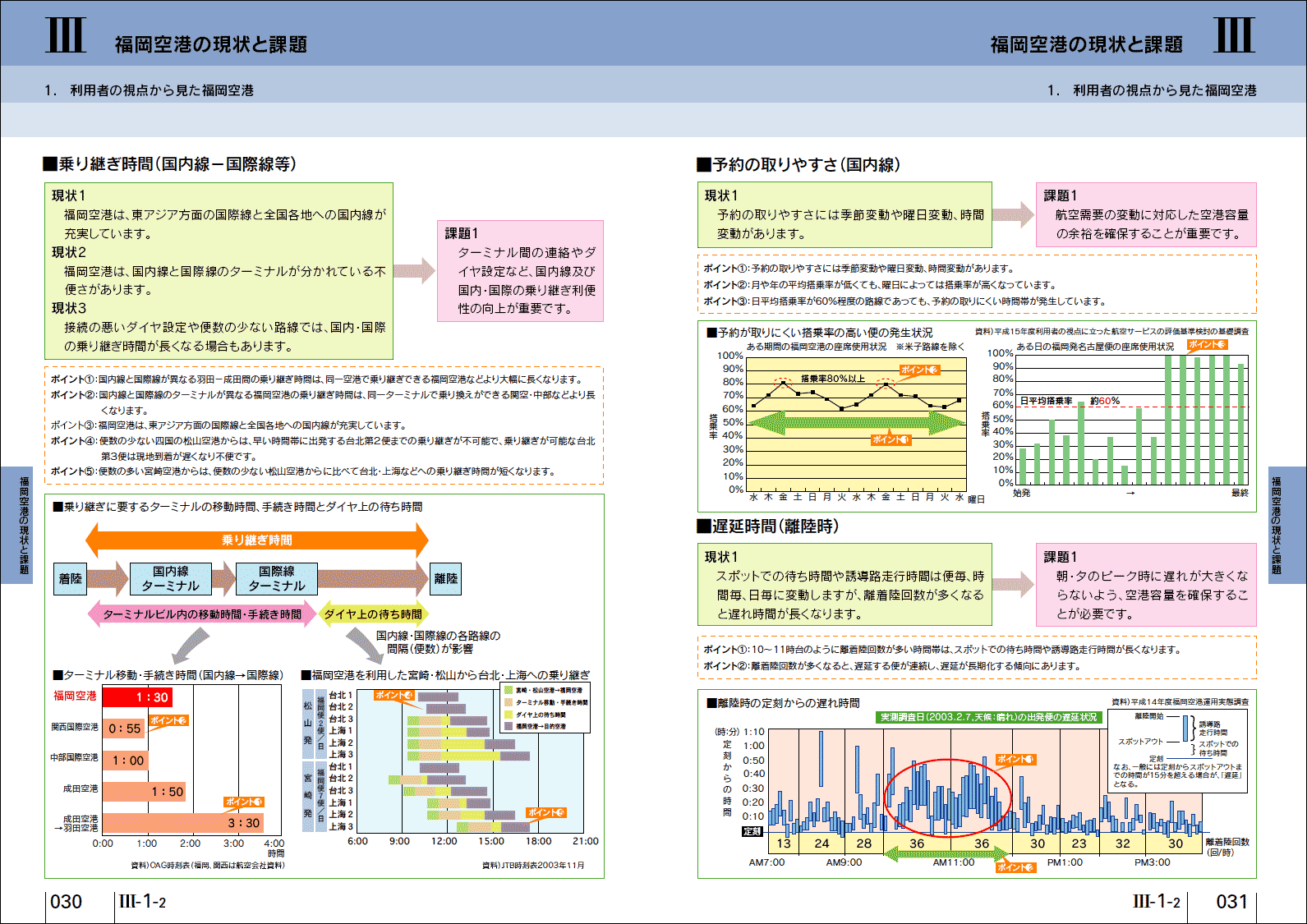Click page number 031

coord(1231,902)
